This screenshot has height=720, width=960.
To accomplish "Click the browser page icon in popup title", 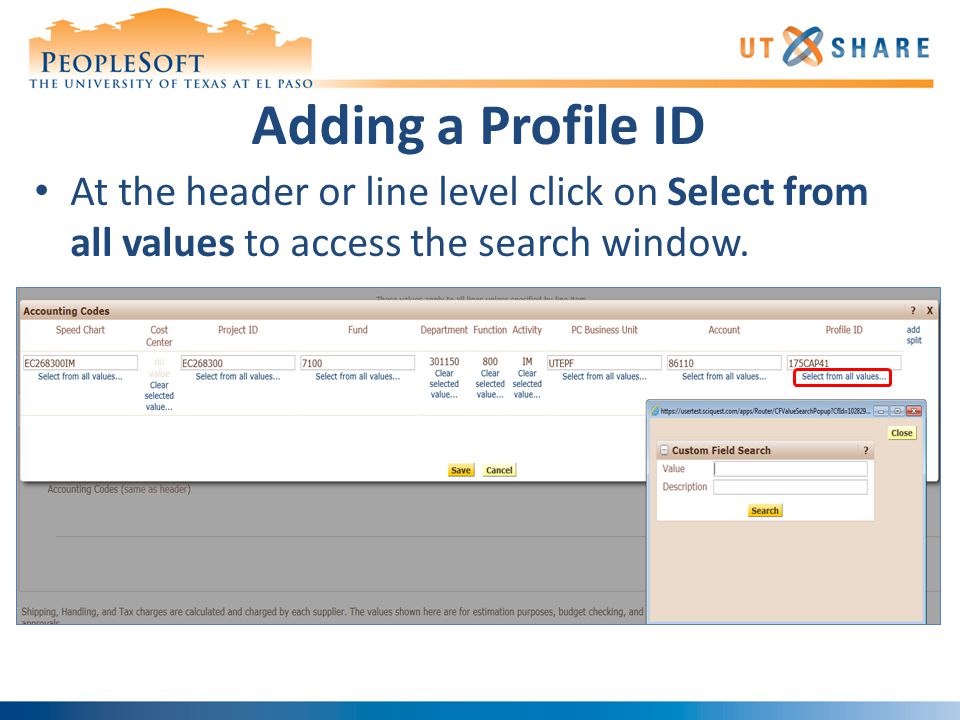I will pyautogui.click(x=654, y=411).
